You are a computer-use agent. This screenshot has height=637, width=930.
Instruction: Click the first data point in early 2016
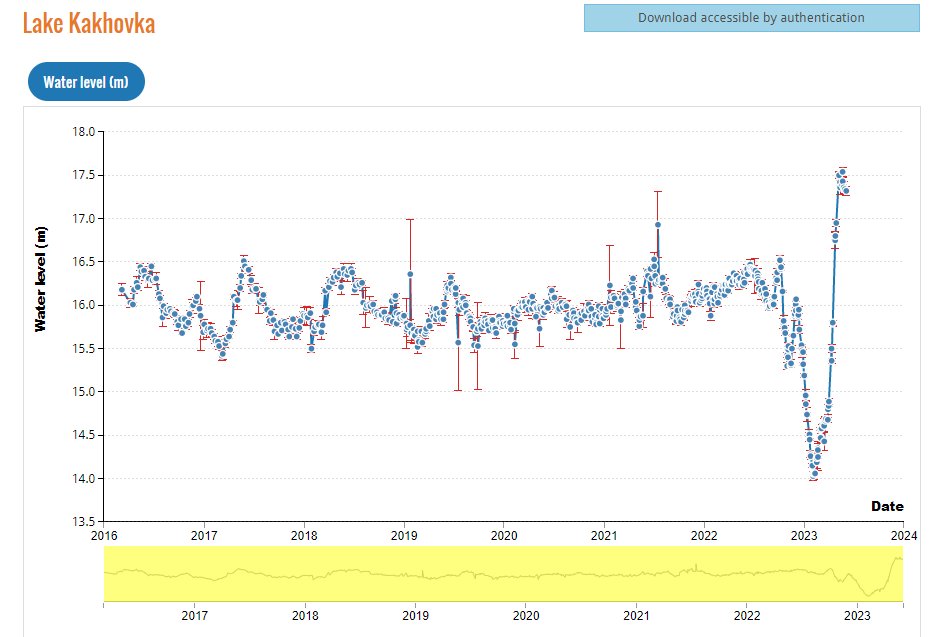(121, 290)
